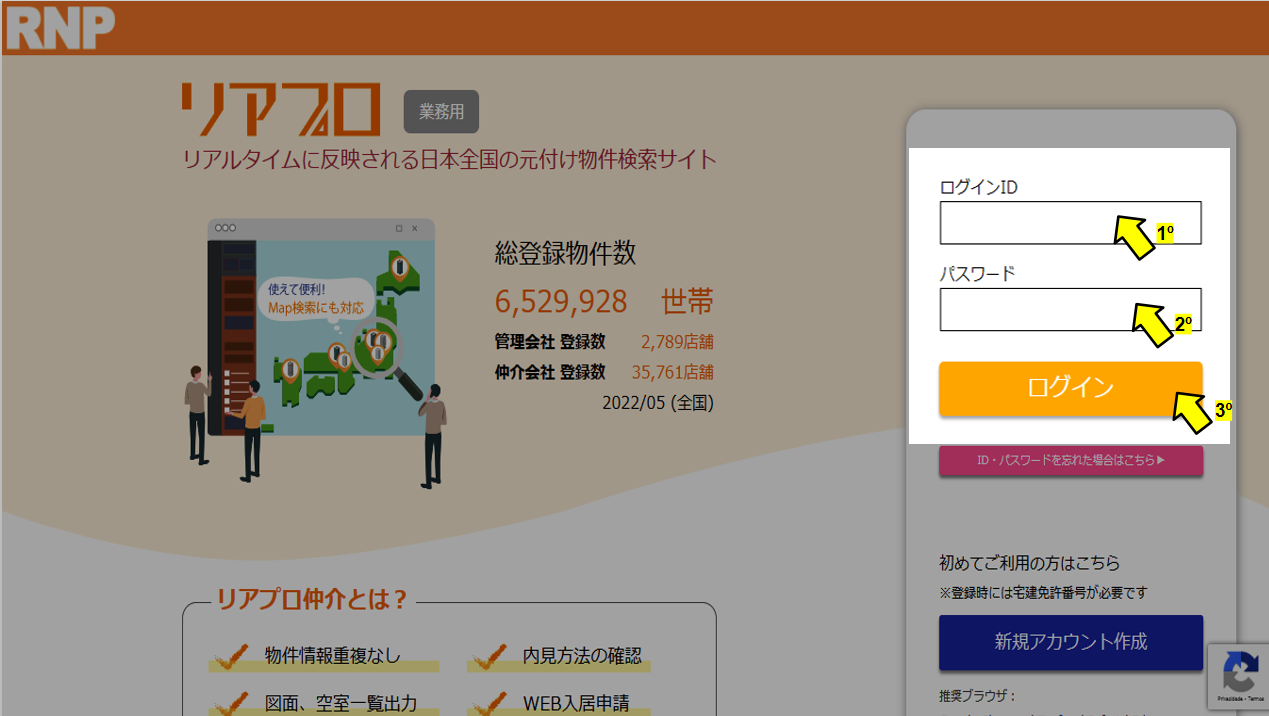Click the RNP logo in header
Viewport: 1269px width, 716px height.
(58, 28)
